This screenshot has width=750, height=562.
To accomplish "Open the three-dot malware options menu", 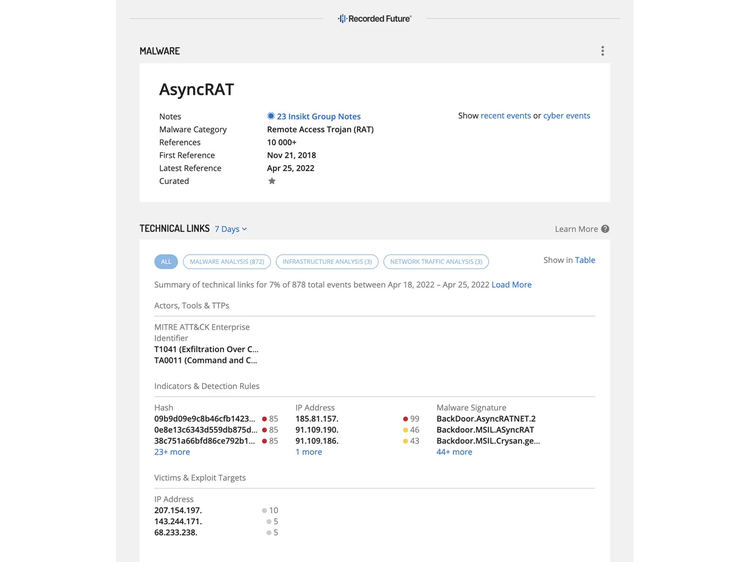I will [602, 51].
